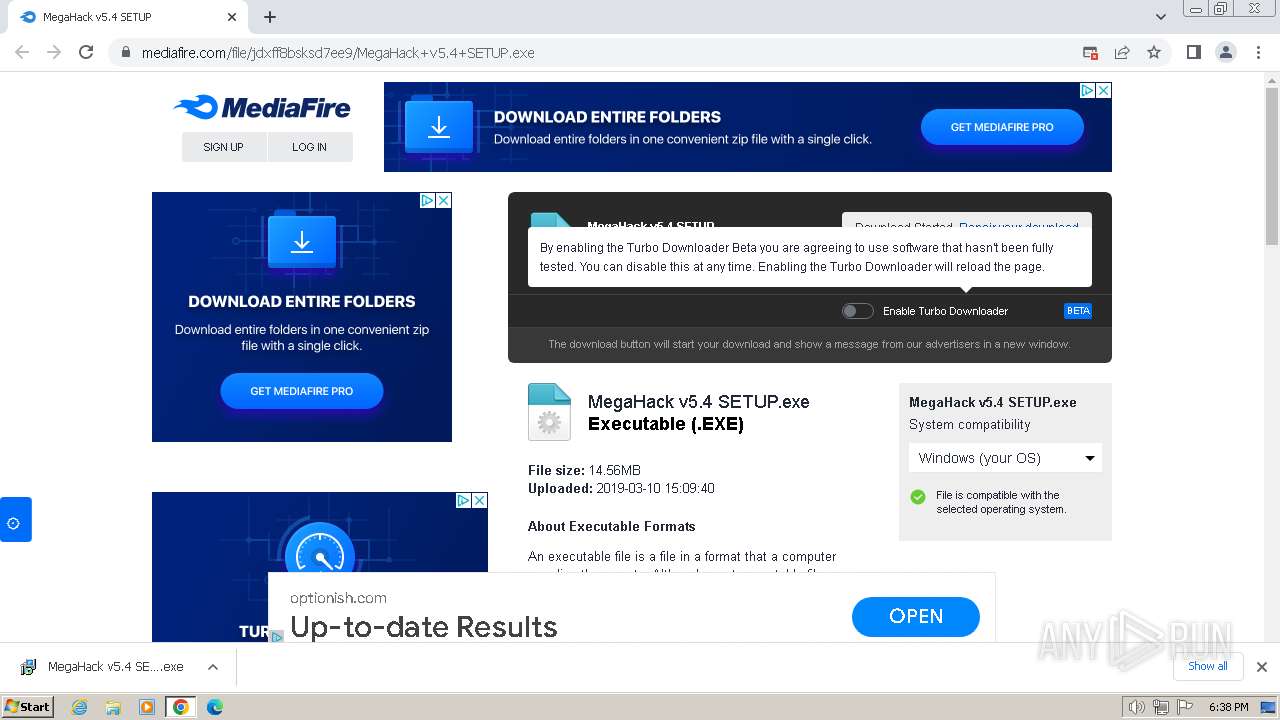Open a new browser tab
This screenshot has height=720, width=1280.
[270, 17]
